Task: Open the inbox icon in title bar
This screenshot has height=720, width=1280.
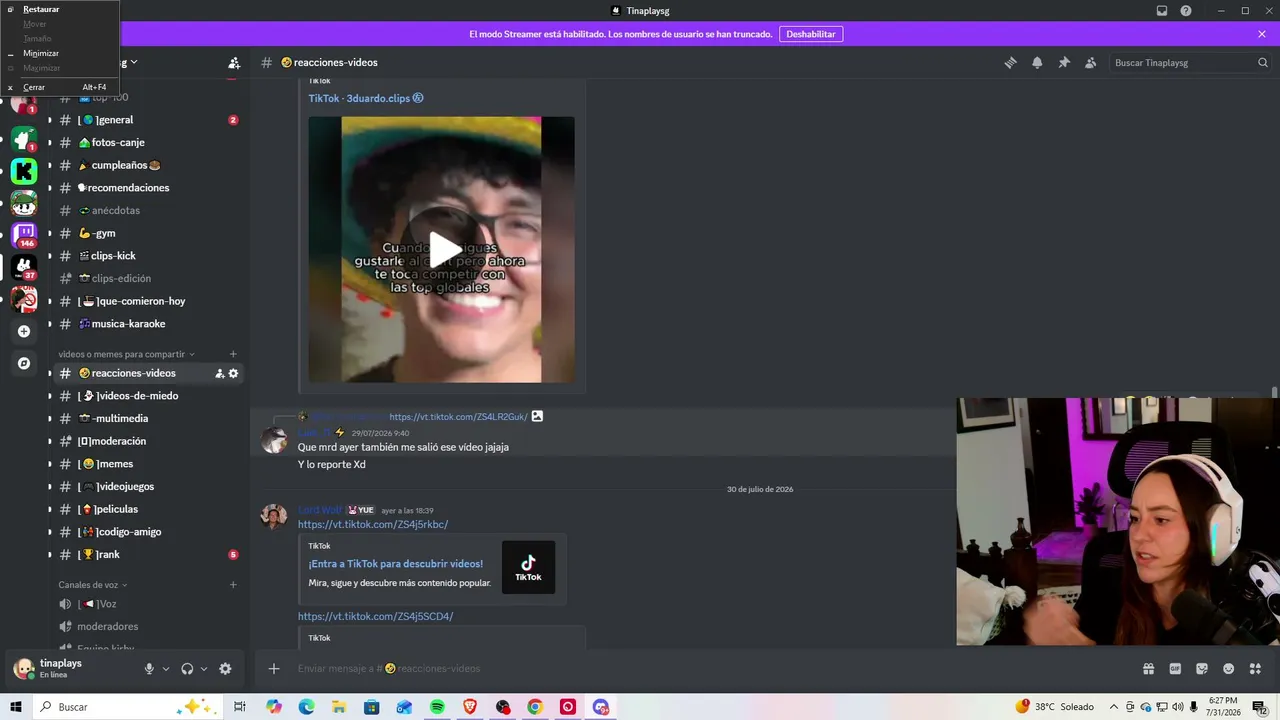Action: (1162, 11)
